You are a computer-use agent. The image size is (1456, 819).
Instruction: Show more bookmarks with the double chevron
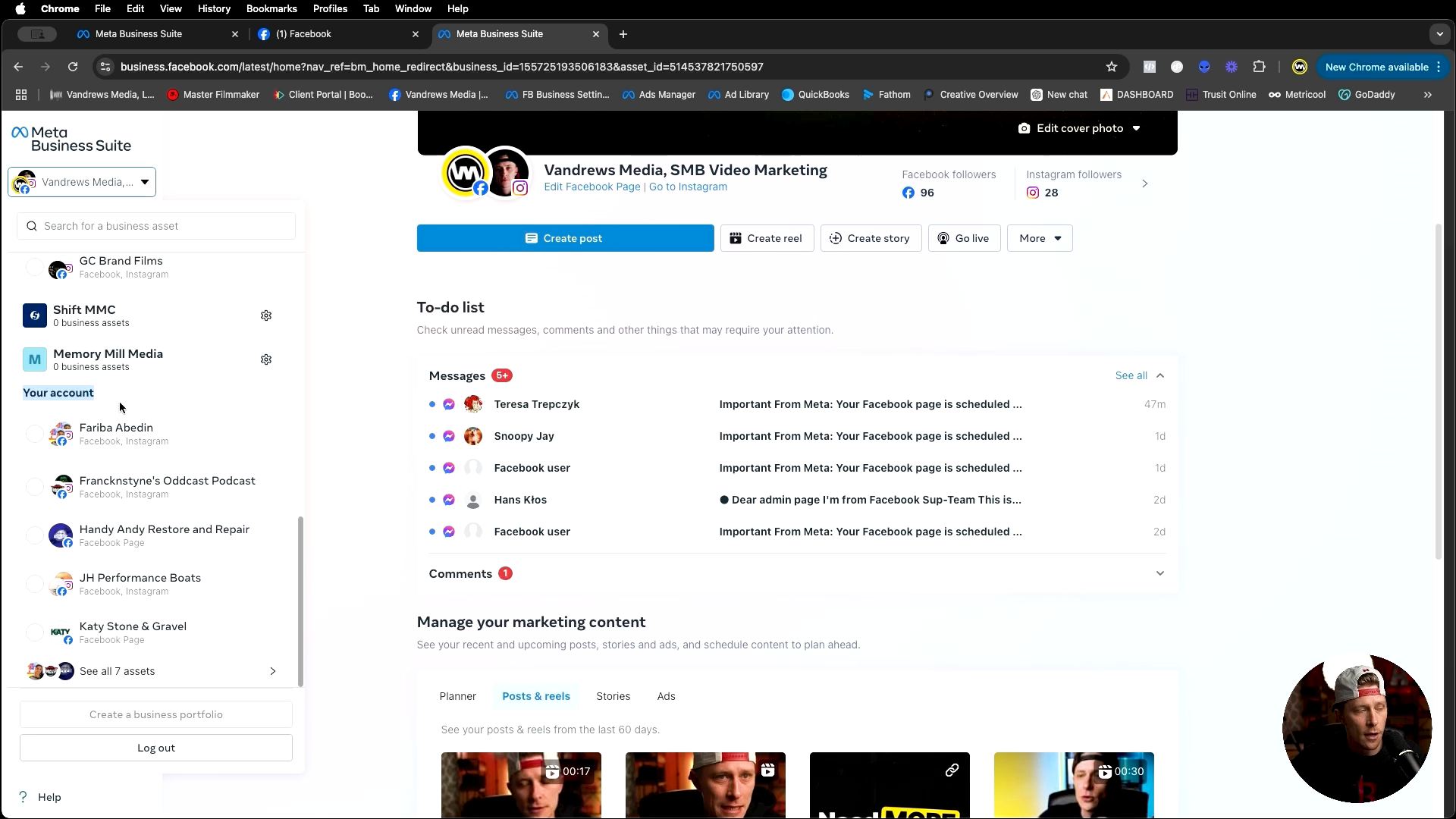click(x=1428, y=95)
